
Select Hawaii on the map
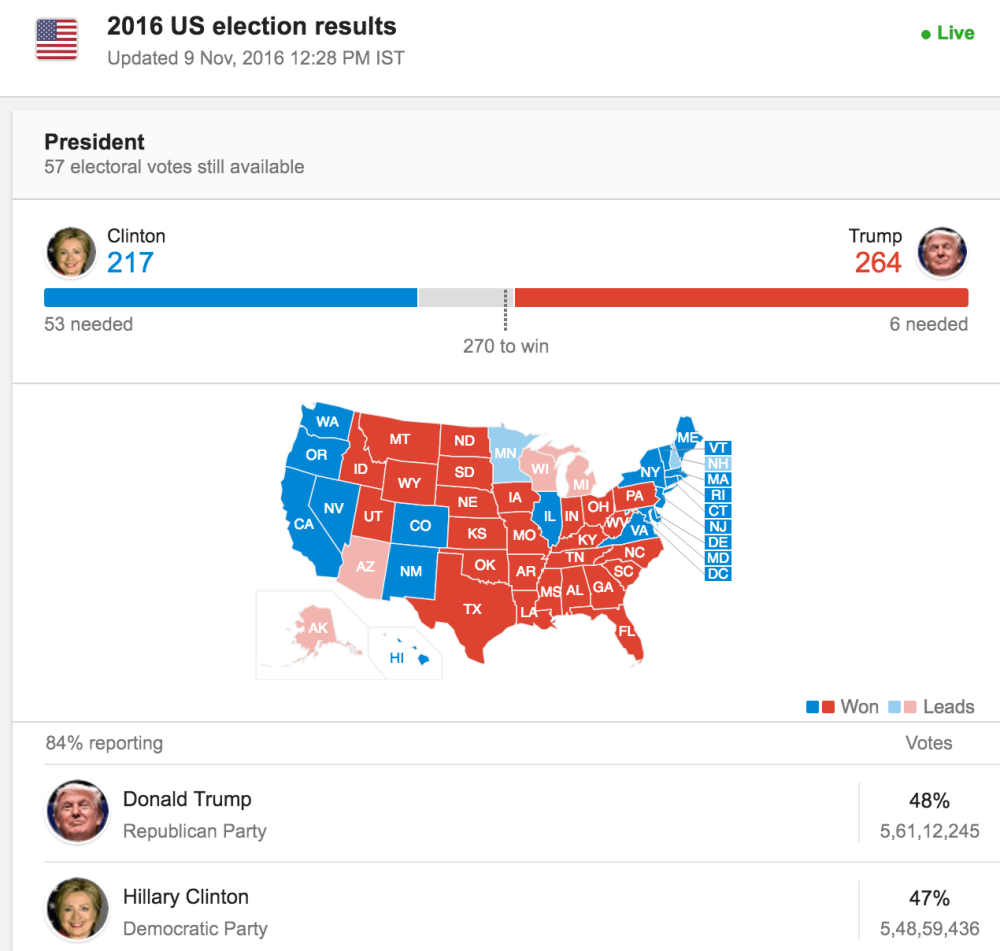tap(397, 658)
